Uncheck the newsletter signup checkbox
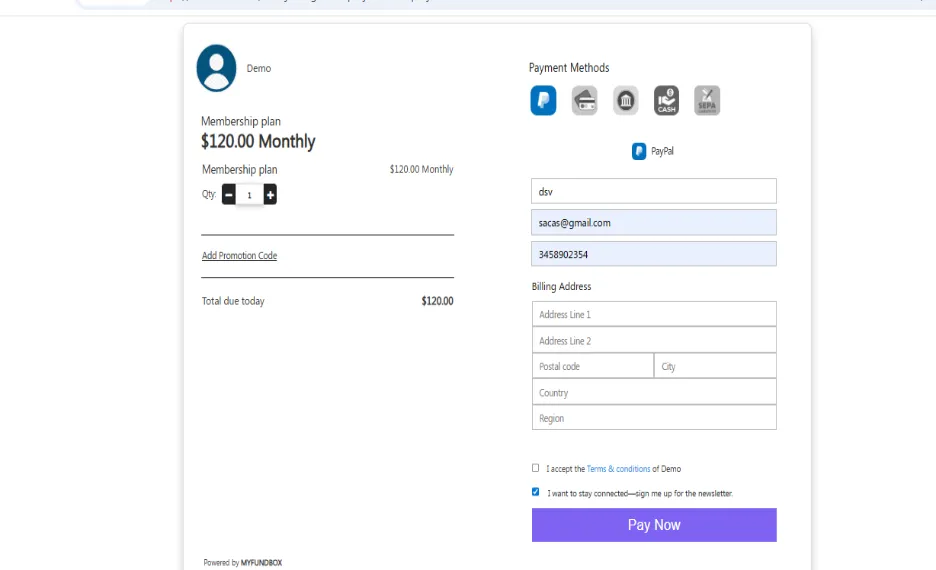The height and width of the screenshot is (570, 936). click(535, 492)
